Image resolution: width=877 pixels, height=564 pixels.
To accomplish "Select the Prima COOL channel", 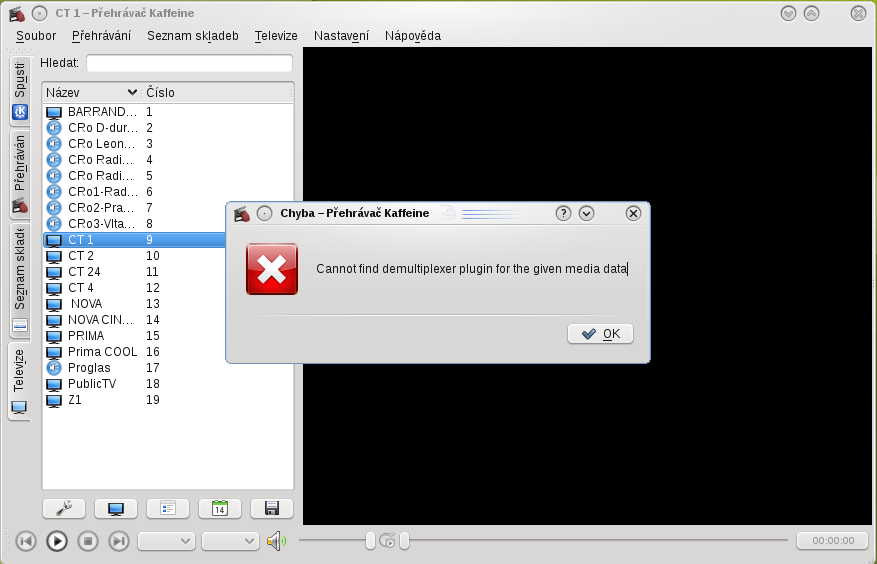I will click(134, 352).
